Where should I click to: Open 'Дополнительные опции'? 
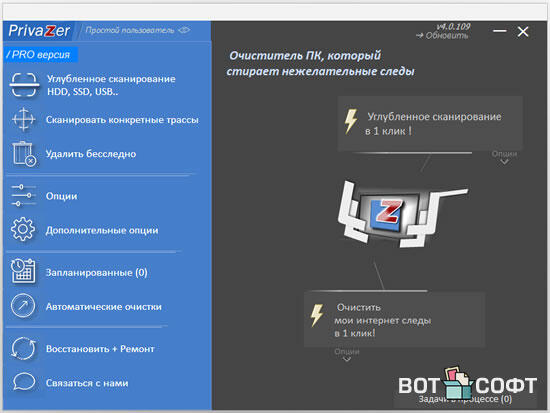[102, 231]
